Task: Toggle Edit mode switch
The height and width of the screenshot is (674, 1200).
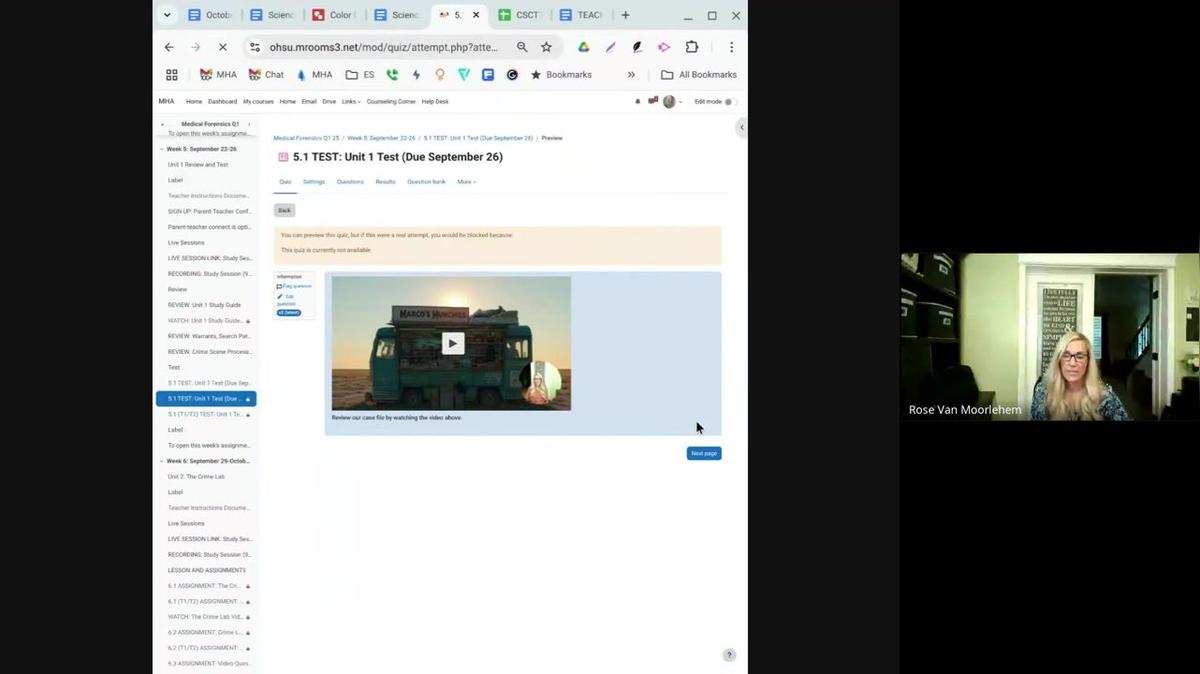Action: 730,101
